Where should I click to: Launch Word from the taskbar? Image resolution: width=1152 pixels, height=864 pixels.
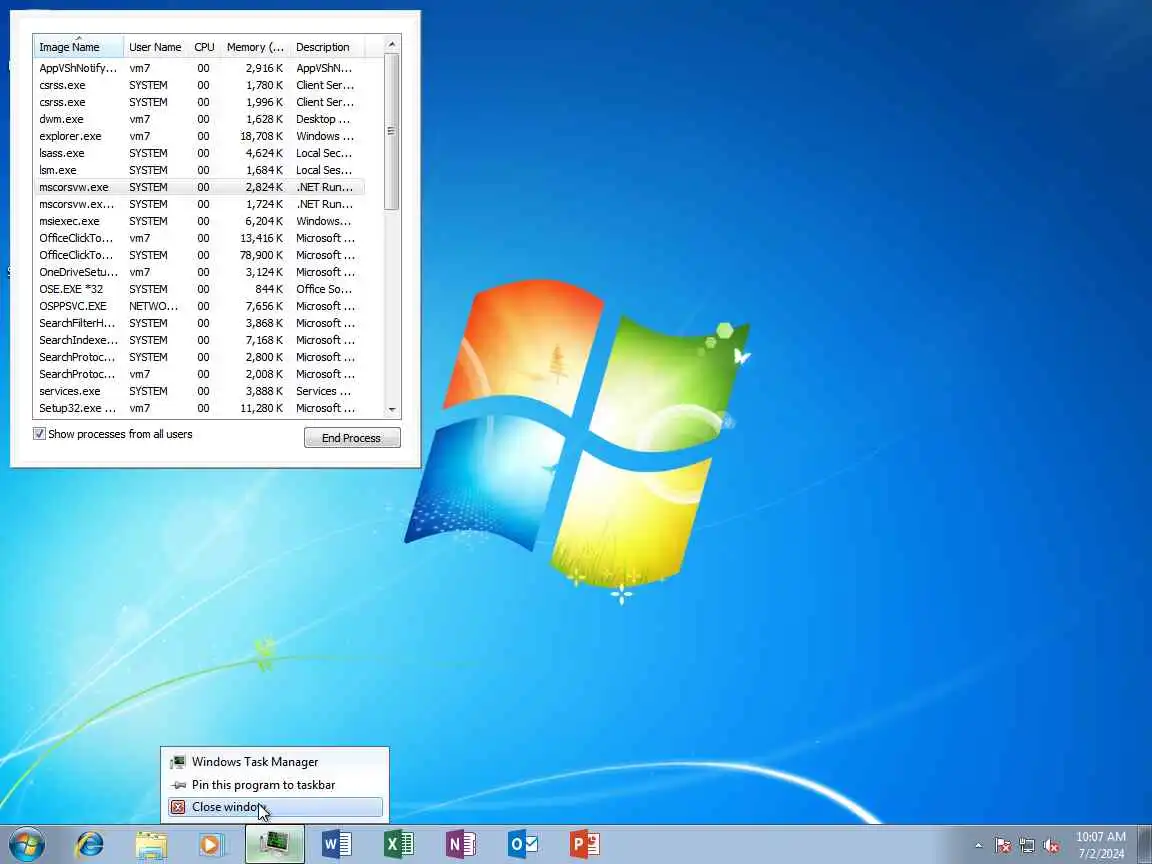click(x=336, y=845)
